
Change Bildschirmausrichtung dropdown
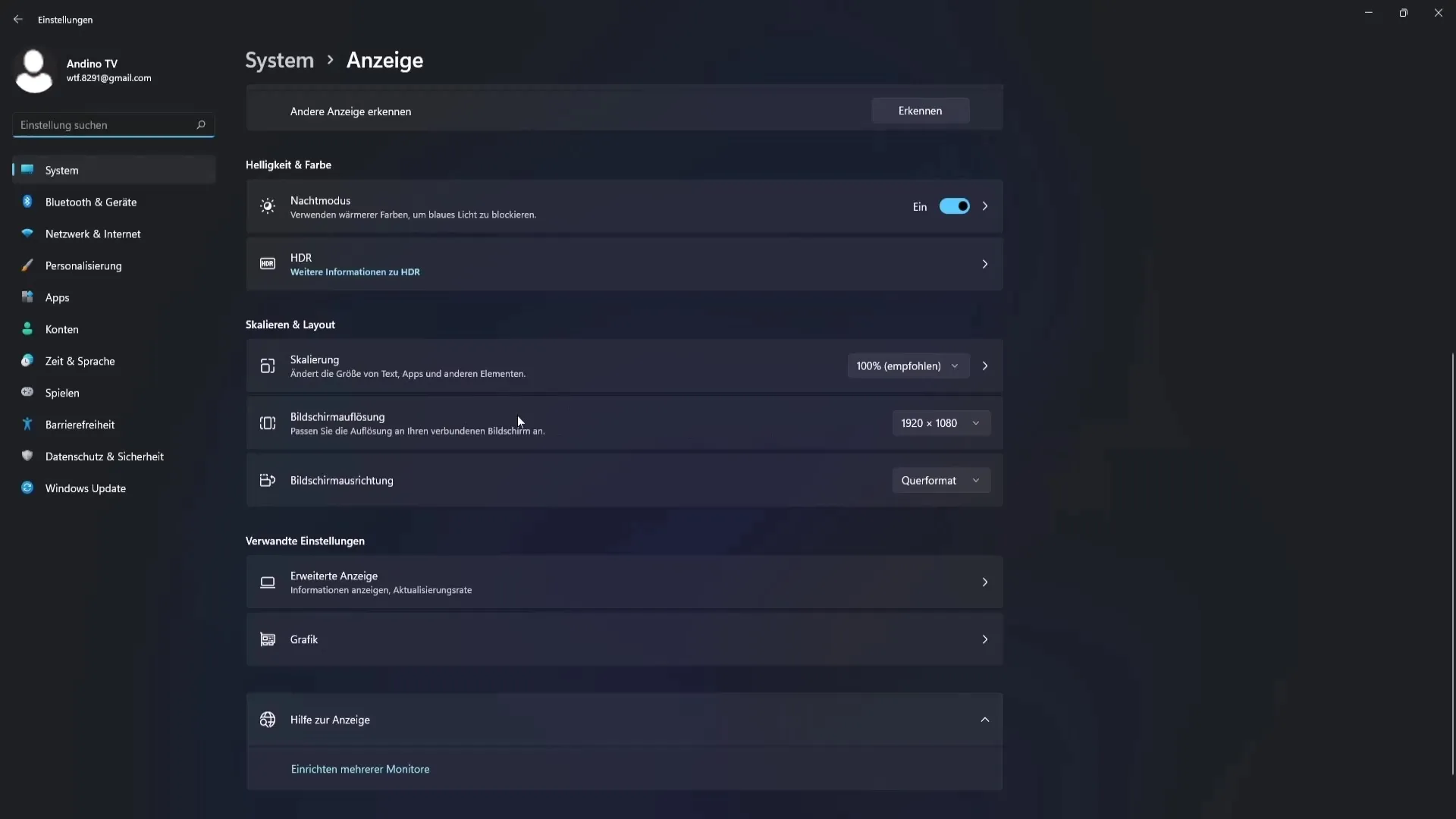point(940,480)
